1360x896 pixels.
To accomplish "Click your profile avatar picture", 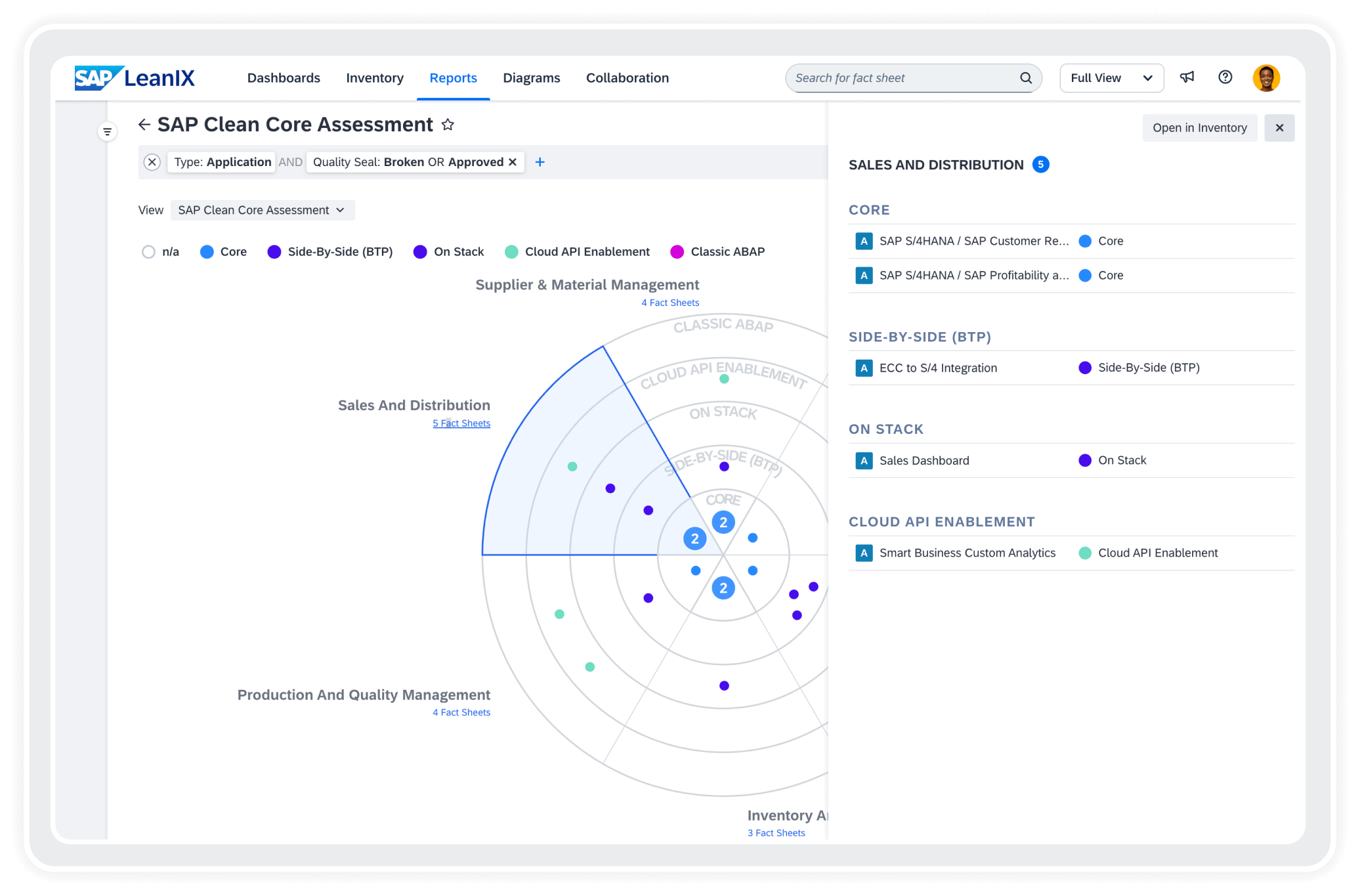I will point(1266,77).
